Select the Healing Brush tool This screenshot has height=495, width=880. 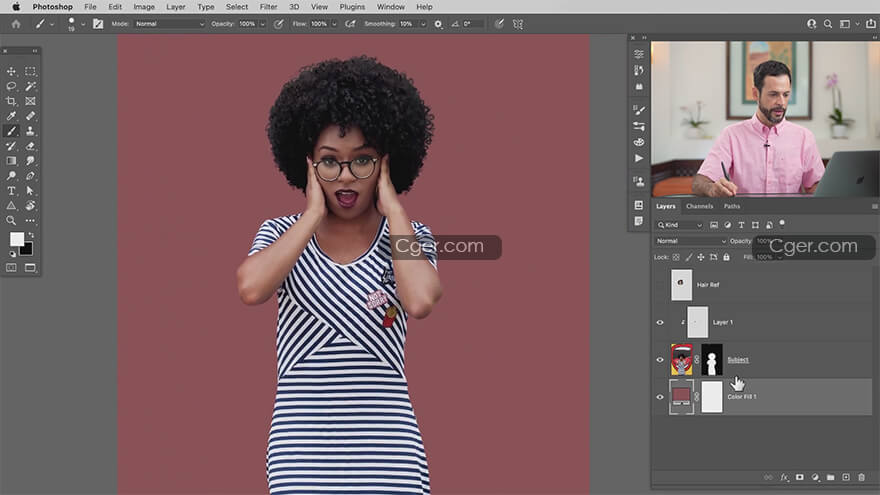click(x=30, y=116)
